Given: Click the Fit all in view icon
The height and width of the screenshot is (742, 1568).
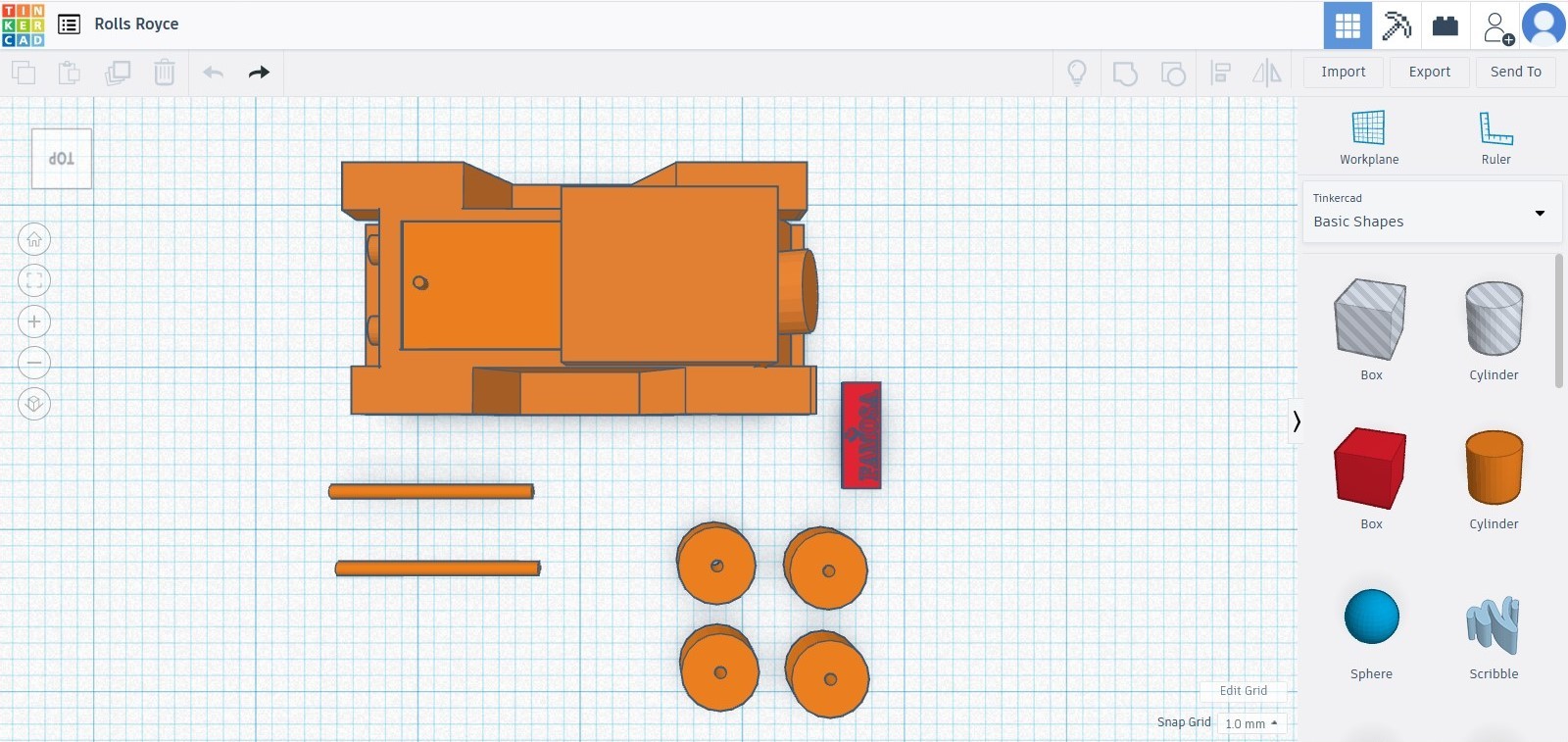Looking at the screenshot, I should 34,280.
